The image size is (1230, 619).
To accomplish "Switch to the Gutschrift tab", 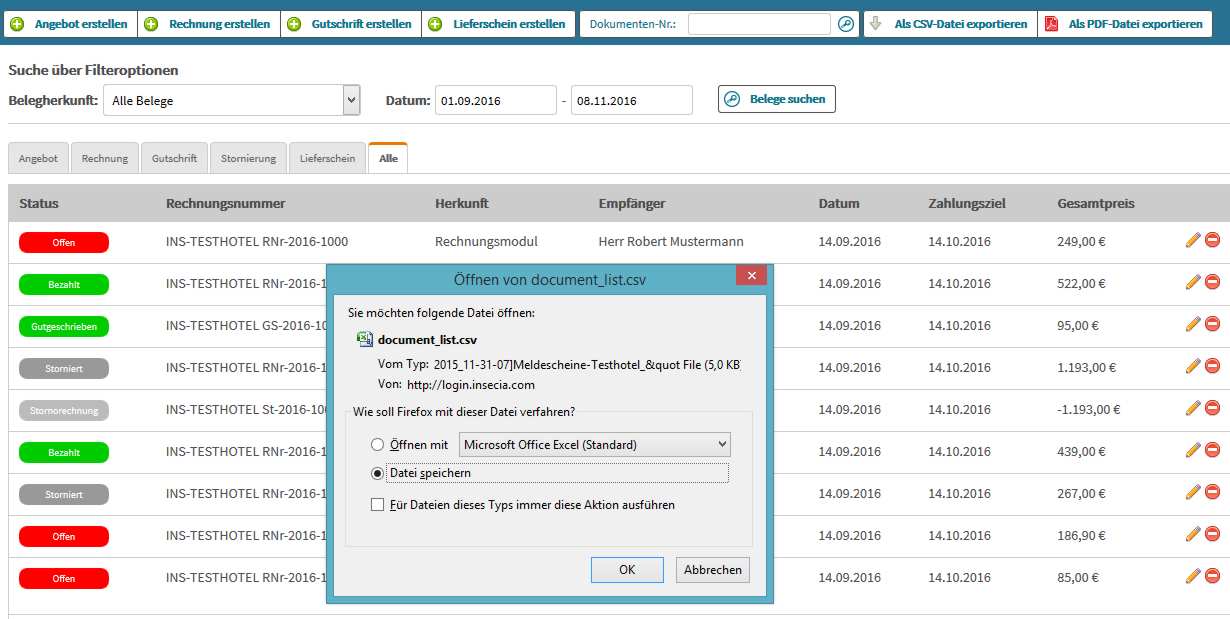I will point(175,158).
